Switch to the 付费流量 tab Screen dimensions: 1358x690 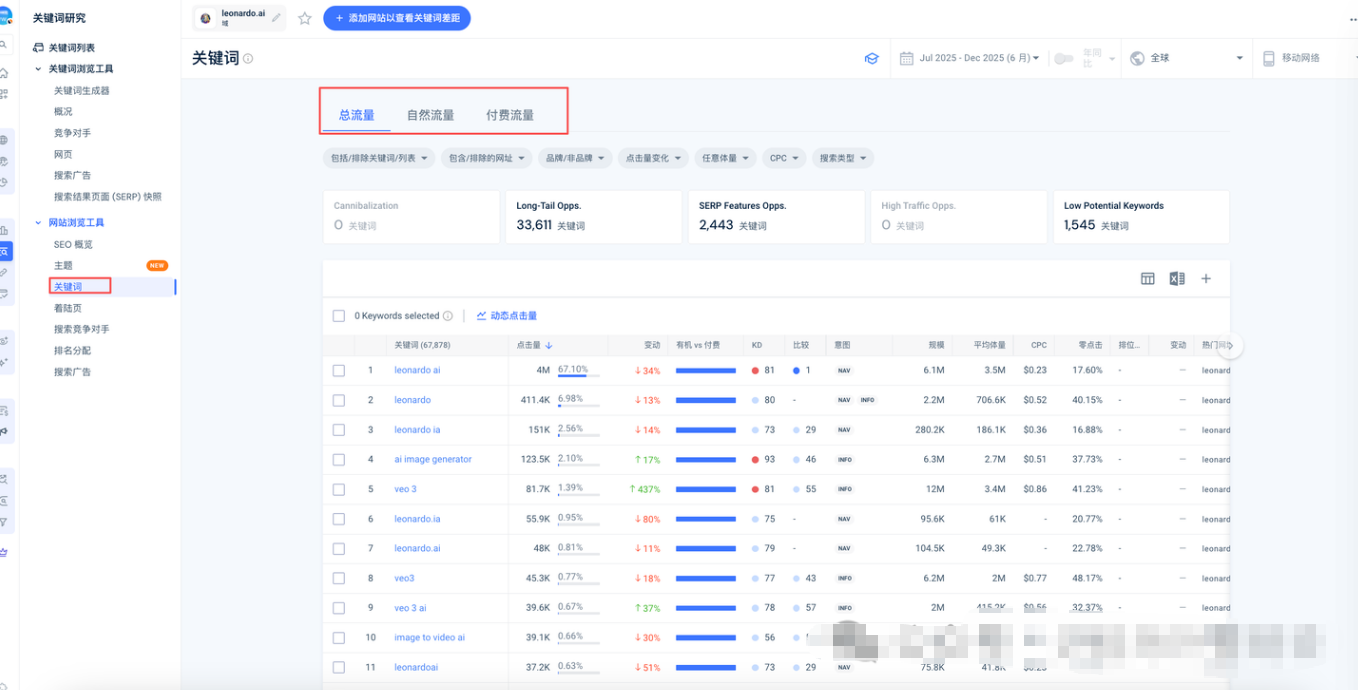pos(510,115)
